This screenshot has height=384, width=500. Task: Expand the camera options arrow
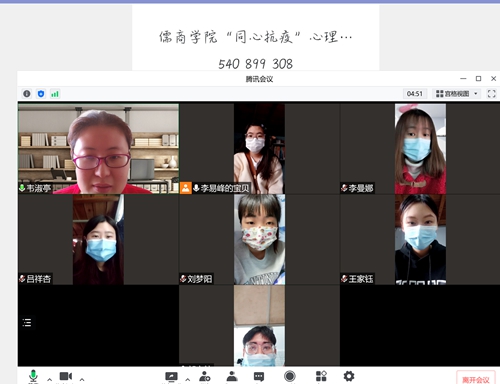coord(82,379)
